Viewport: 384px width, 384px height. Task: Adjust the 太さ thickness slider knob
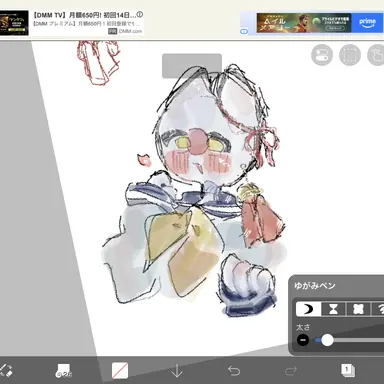click(327, 340)
